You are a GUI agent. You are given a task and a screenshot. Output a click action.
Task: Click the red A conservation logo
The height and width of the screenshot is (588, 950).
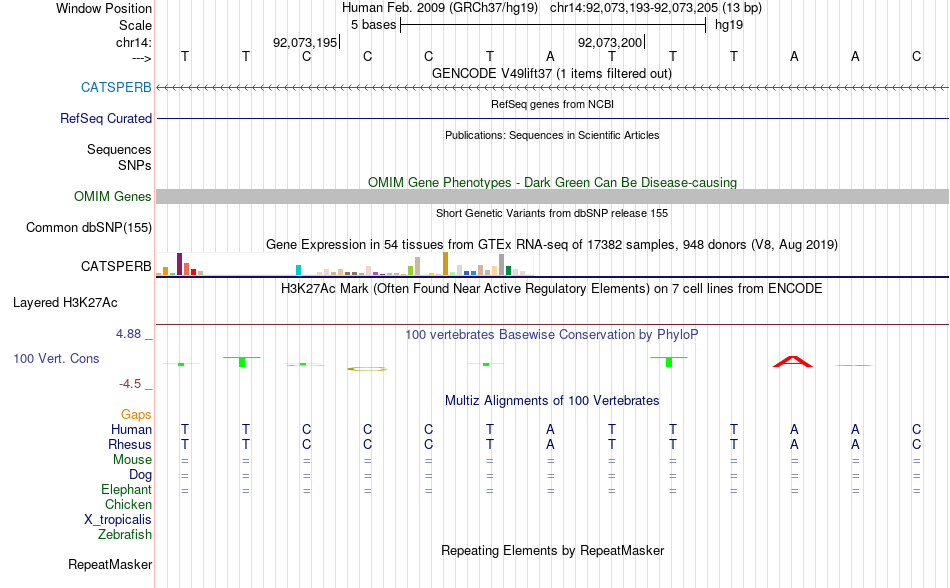pos(792,362)
